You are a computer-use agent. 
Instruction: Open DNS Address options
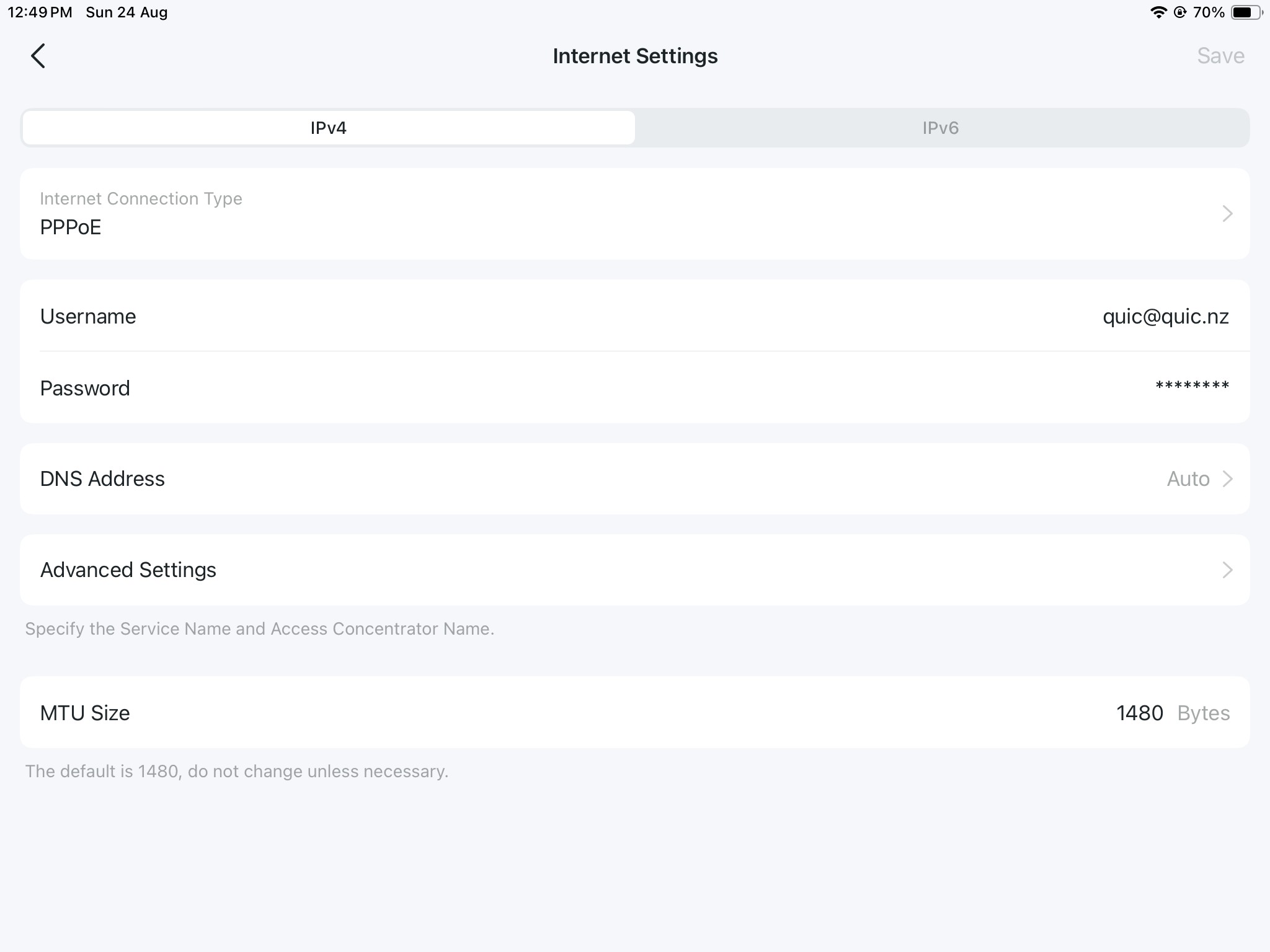[634, 478]
